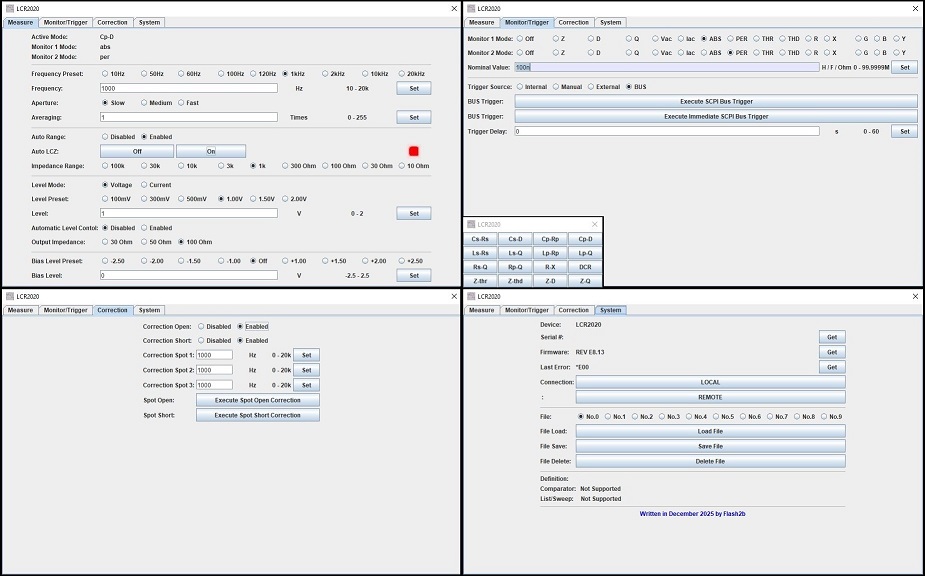Screen dimensions: 925x576
Task: Focus the Nominal Value input field
Action: pos(667,67)
